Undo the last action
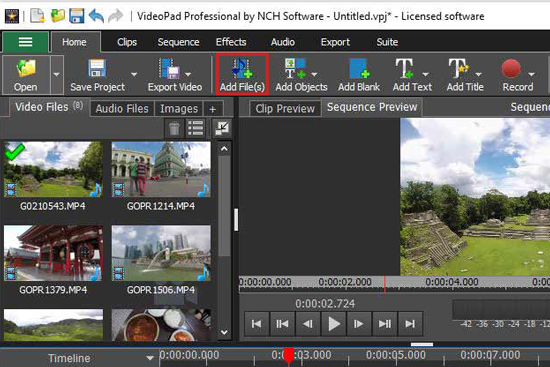 click(96, 16)
